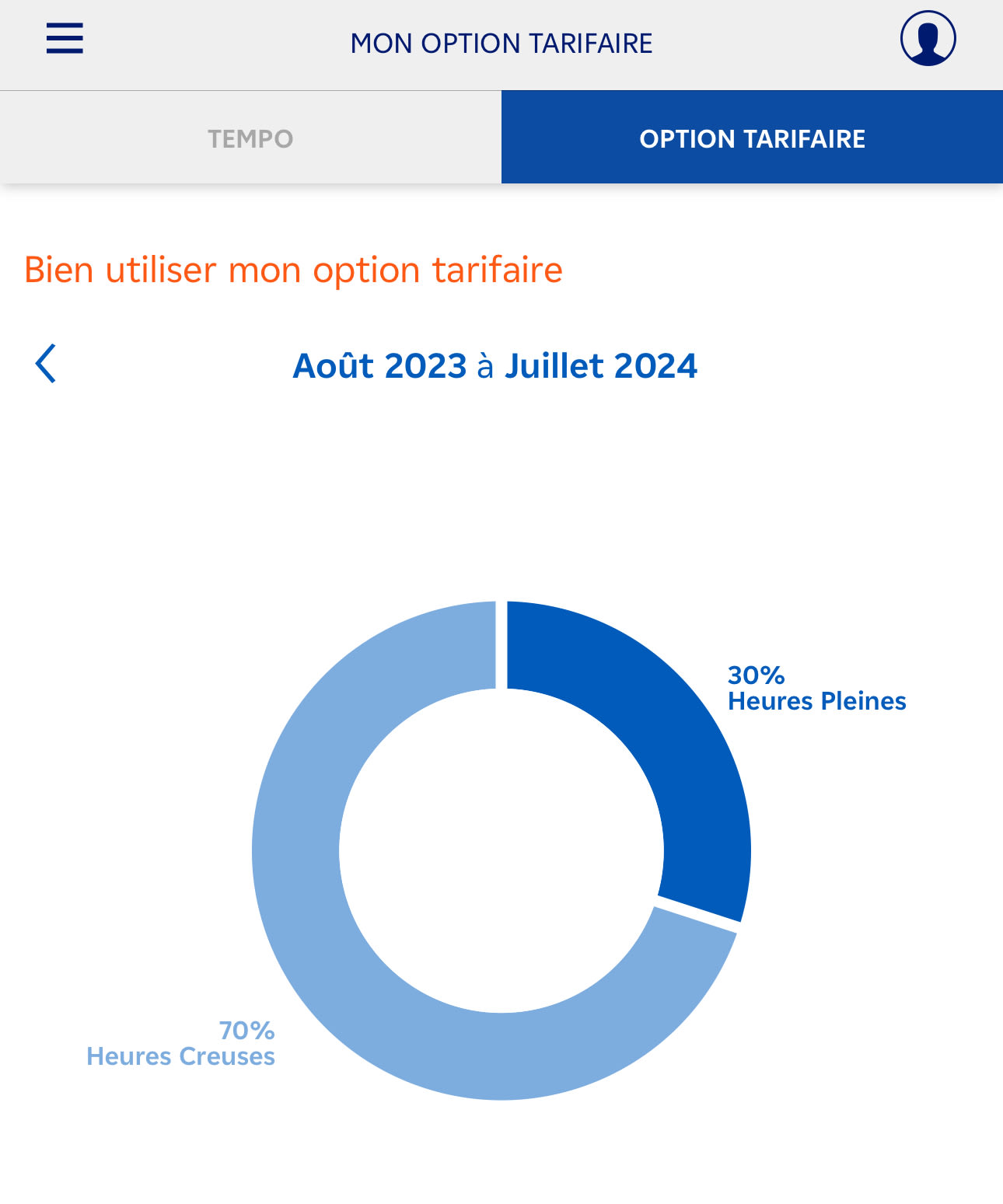Image resolution: width=1003 pixels, height=1204 pixels.
Task: Tap the "Heures Pleines" chart label
Action: pos(816,701)
